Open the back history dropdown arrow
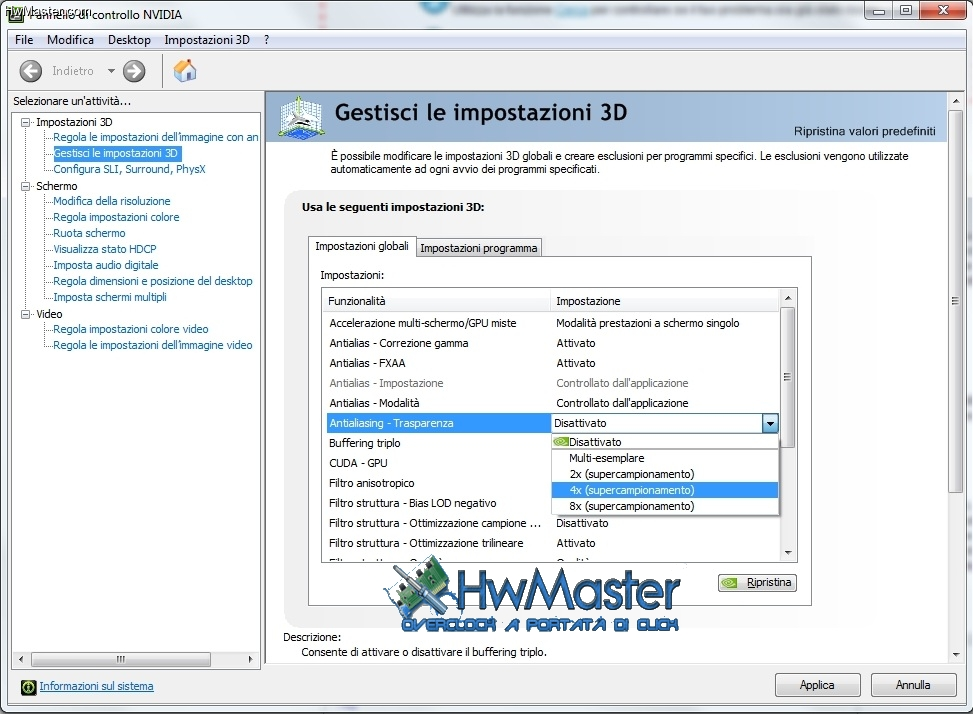 click(x=111, y=71)
